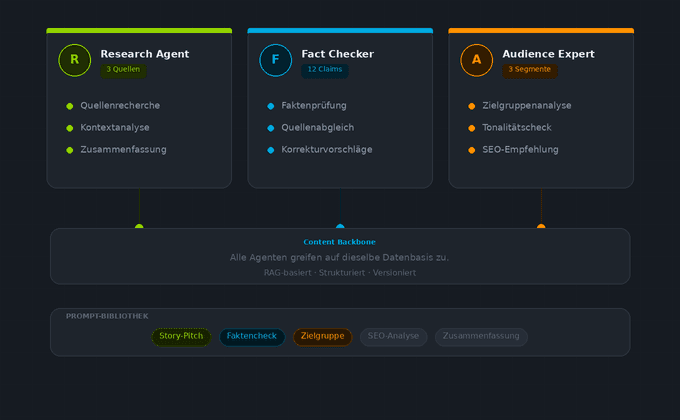Select the Tonalitätscheck list item
This screenshot has height=420, width=680.
coord(517,128)
